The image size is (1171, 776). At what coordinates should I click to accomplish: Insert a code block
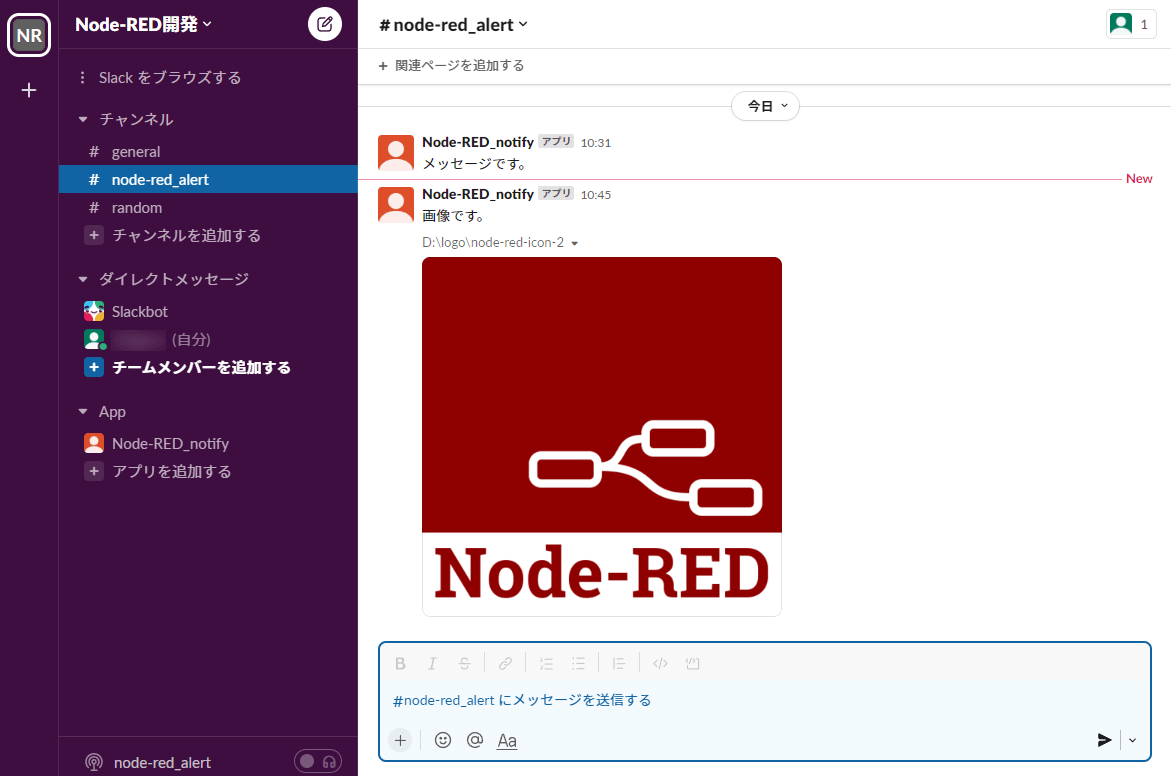click(692, 663)
